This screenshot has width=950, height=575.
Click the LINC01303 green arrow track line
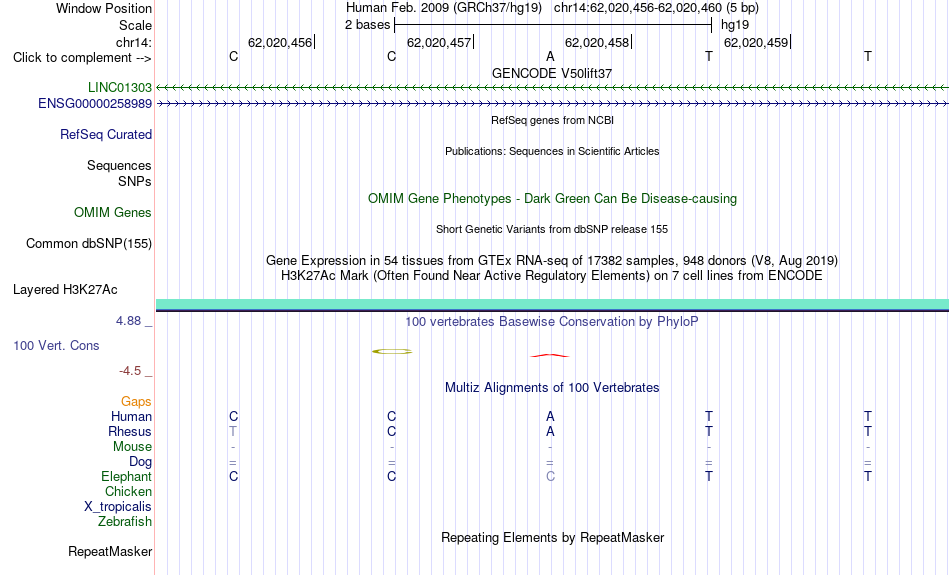(x=553, y=88)
